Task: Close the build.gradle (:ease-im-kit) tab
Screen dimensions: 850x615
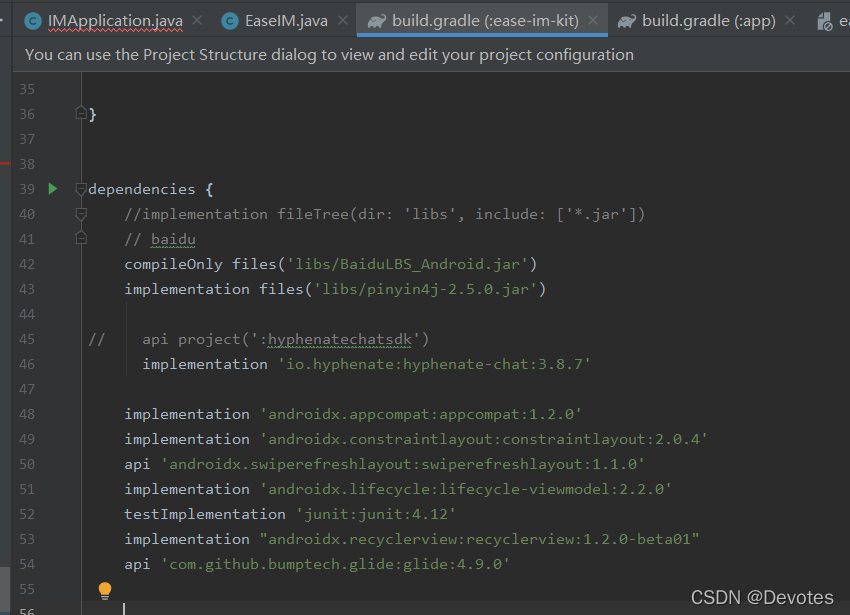Action: coord(593,21)
